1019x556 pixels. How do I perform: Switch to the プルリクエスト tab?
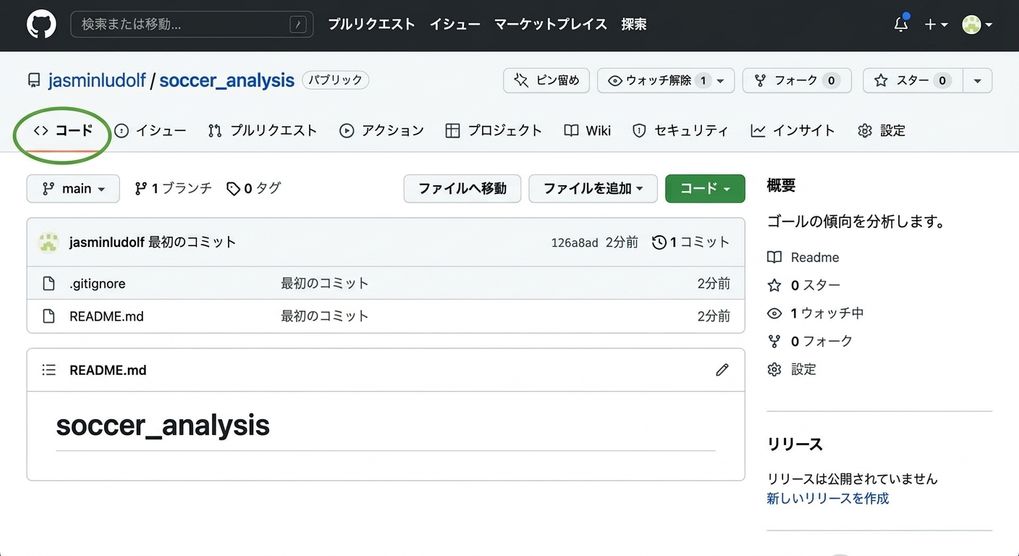point(263,131)
